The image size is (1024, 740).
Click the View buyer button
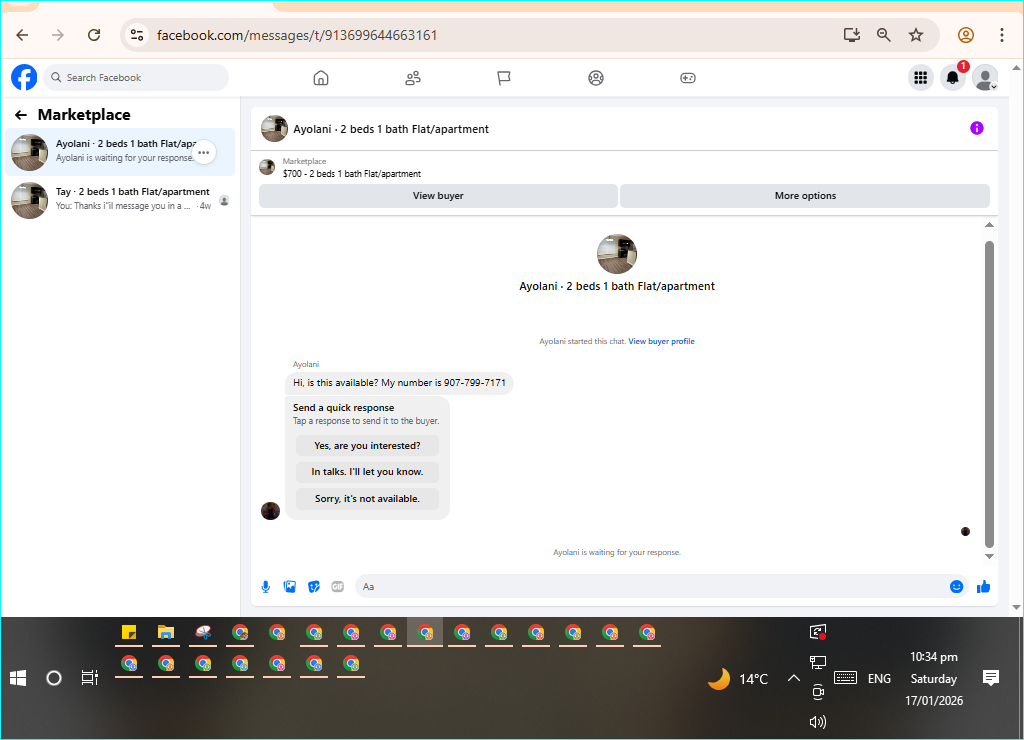pos(438,196)
